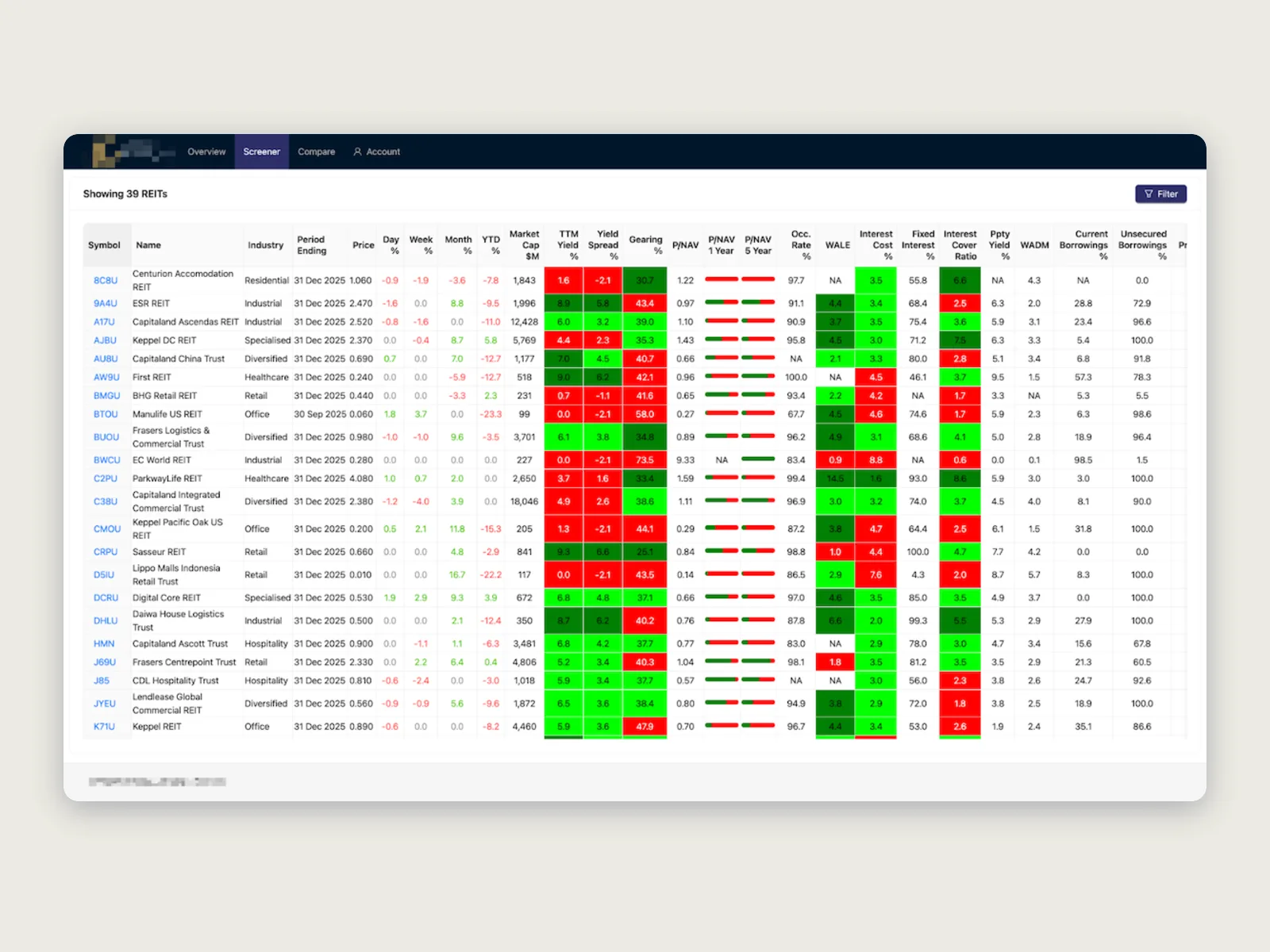Open the CRPU symbol link
Viewport: 1270px width, 952px height.
click(x=106, y=552)
